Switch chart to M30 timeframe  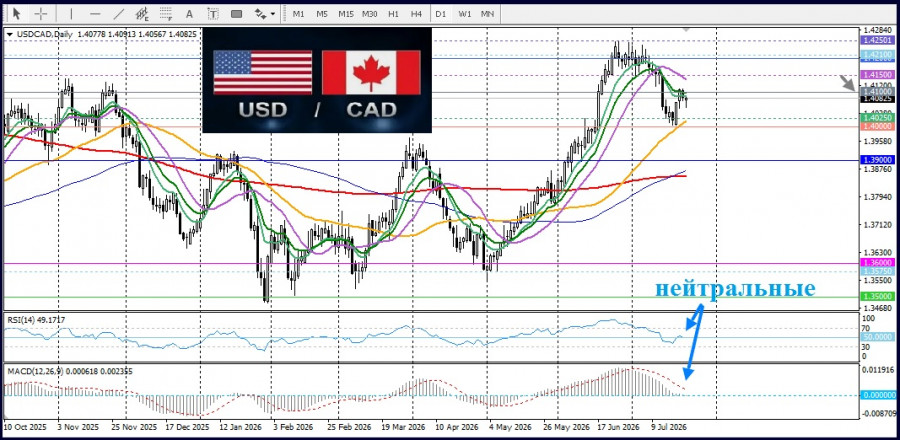[370, 13]
